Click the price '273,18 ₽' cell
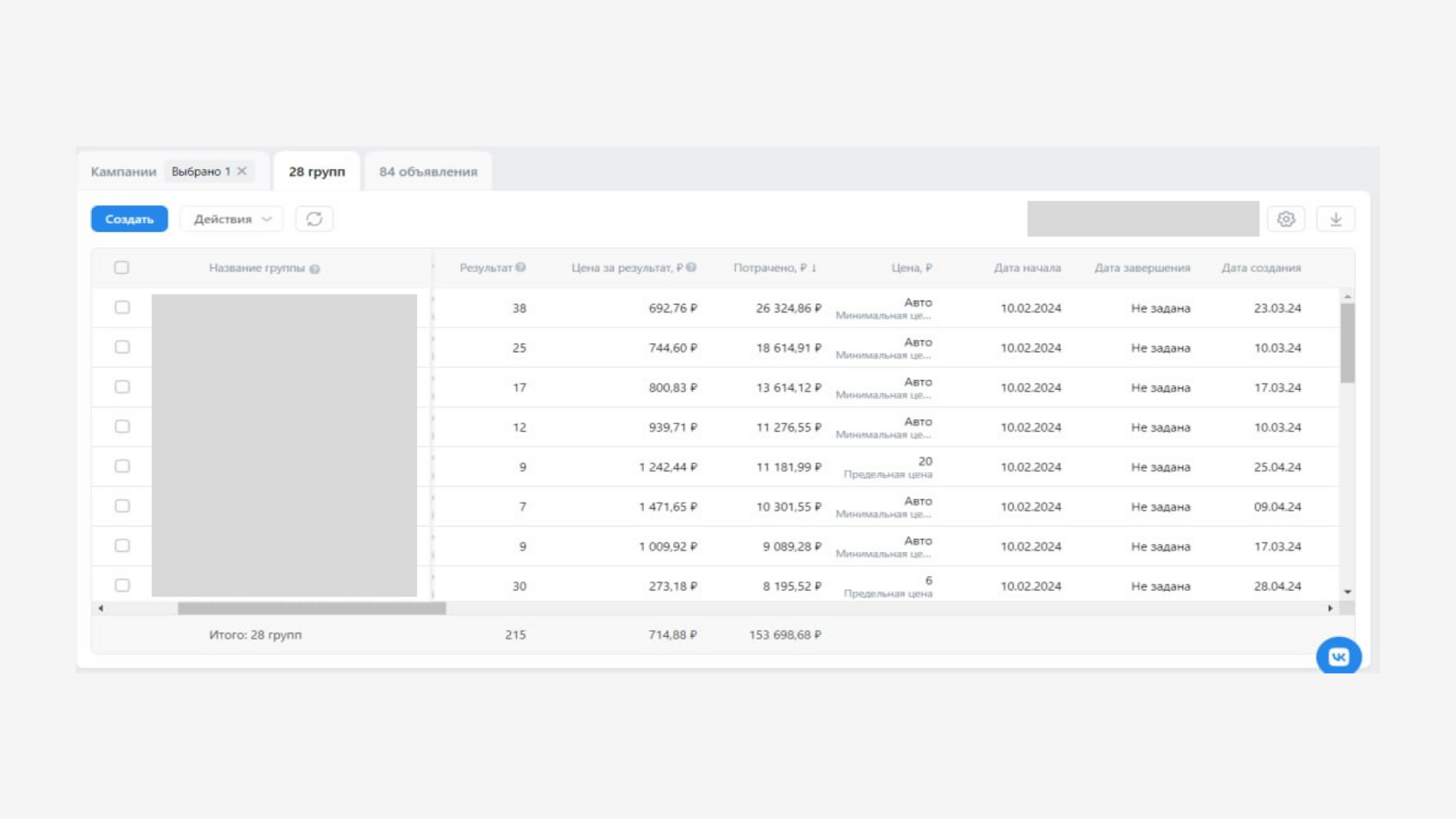Screen dimensions: 1456x819 673,587
